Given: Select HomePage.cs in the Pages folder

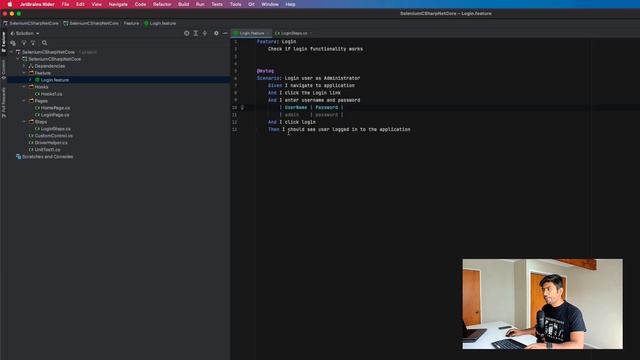Looking at the screenshot, I should (x=55, y=108).
